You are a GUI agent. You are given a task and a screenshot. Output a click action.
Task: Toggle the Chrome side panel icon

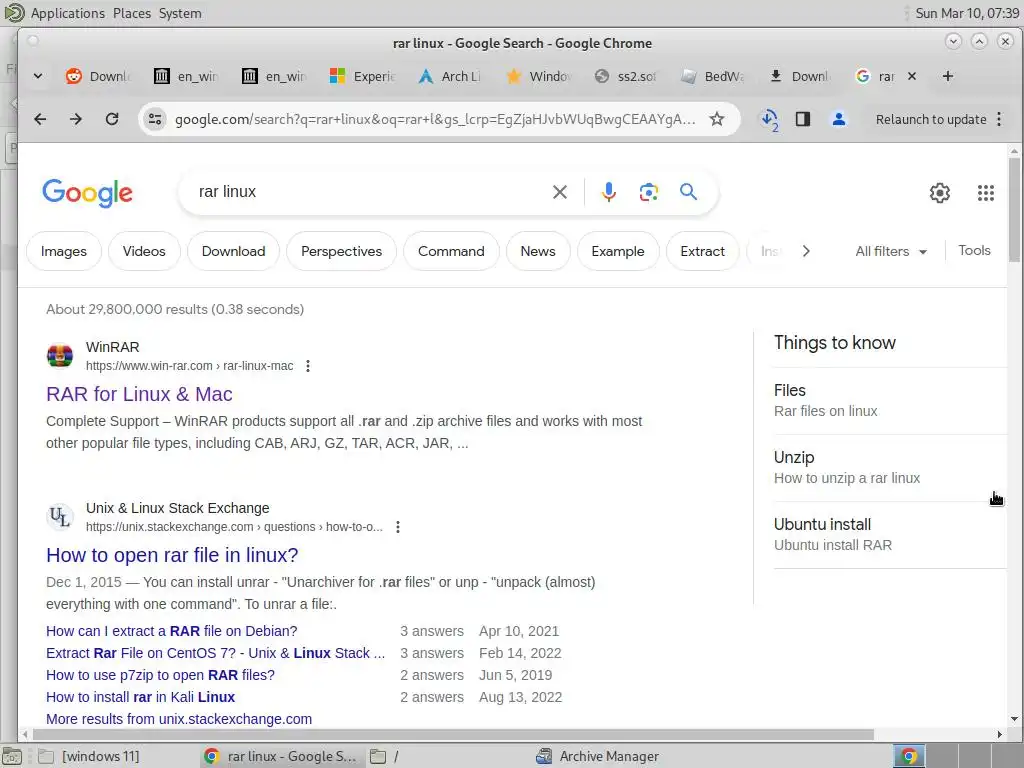803,119
